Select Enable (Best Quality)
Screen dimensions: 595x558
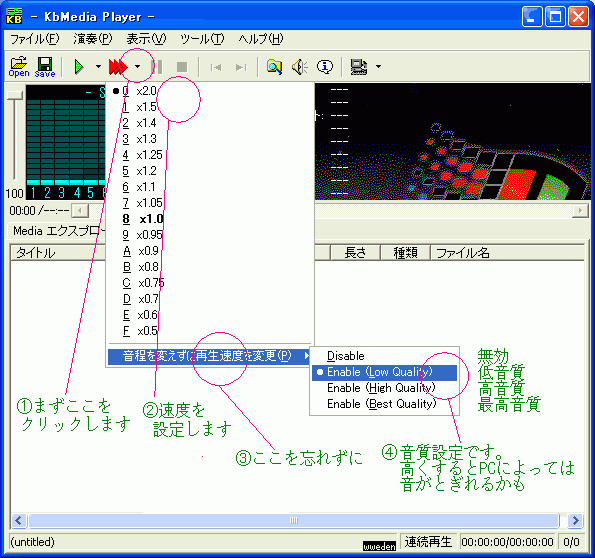coord(384,404)
